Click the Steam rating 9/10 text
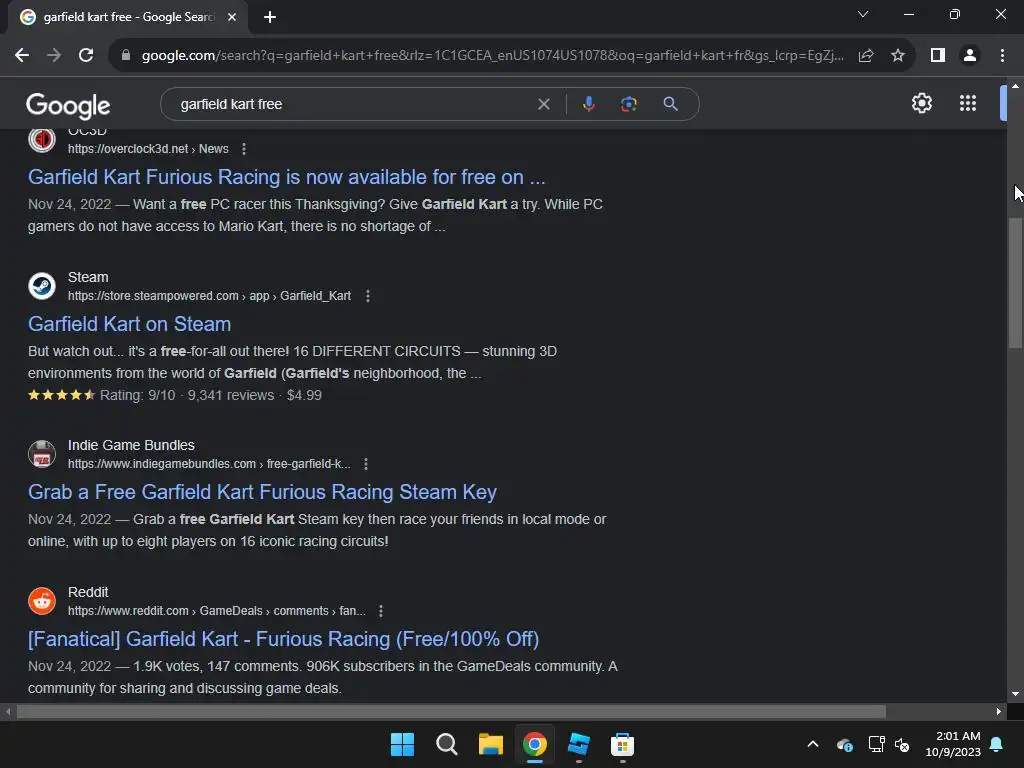 point(137,395)
